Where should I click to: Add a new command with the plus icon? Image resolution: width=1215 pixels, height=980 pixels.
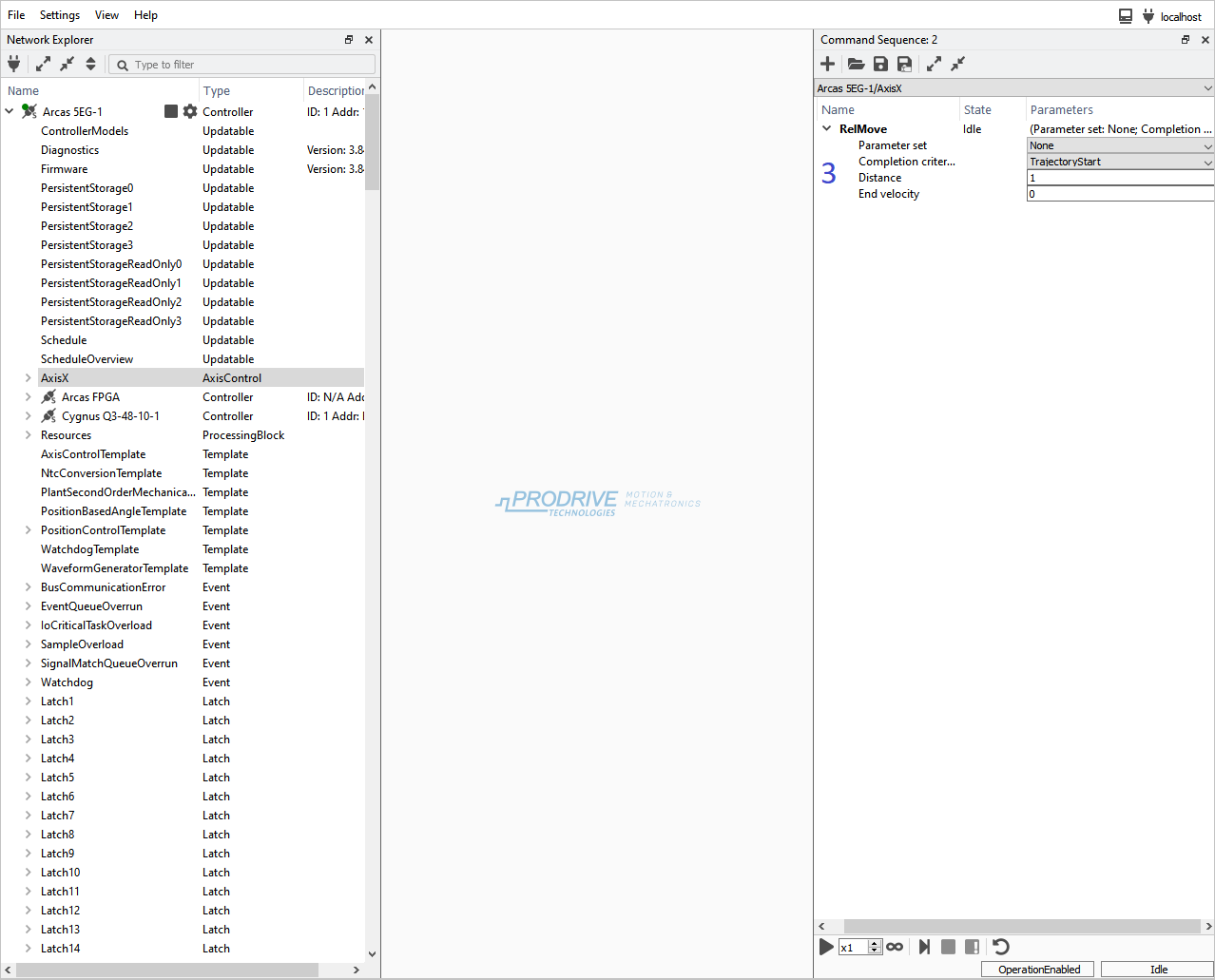(828, 64)
